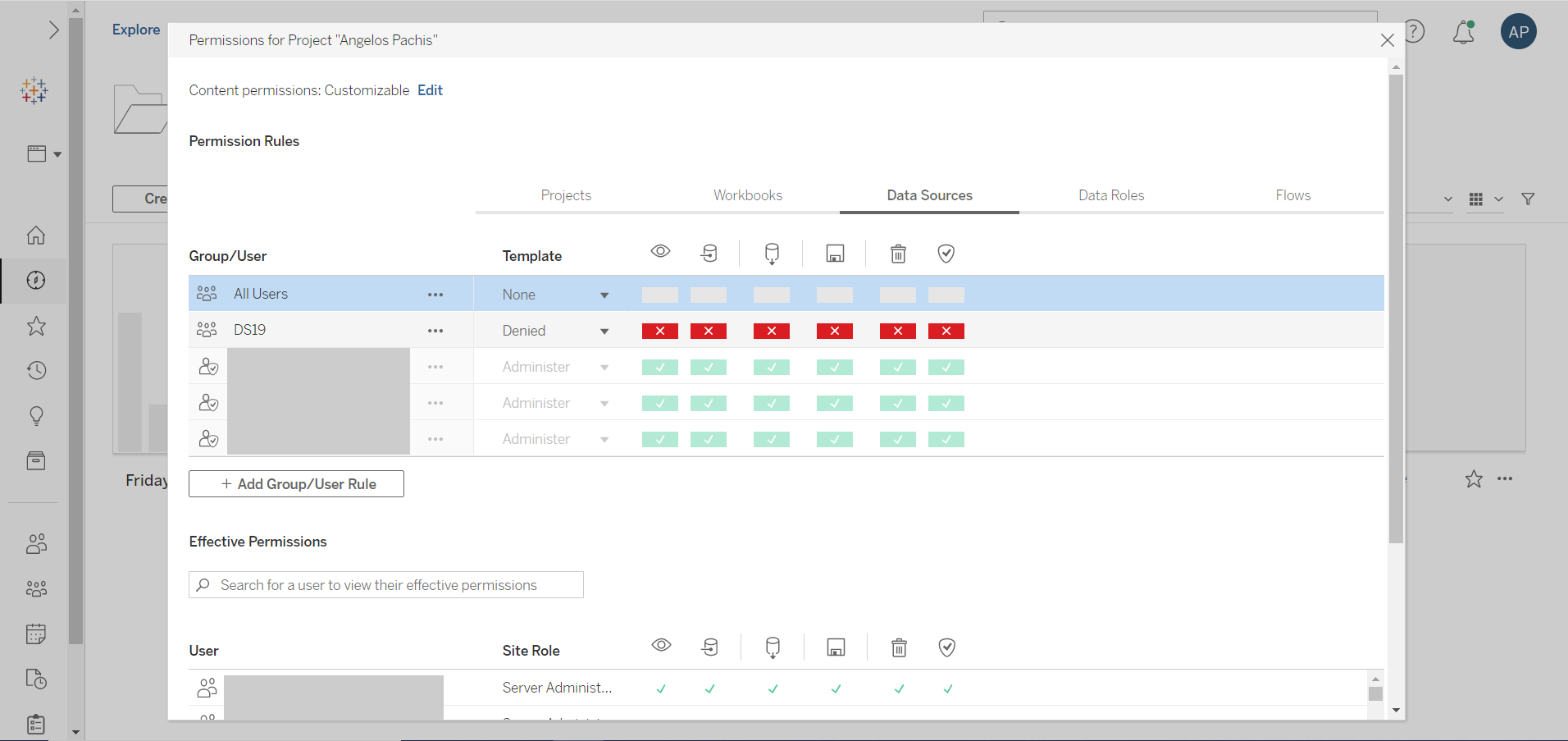Toggle the Connect permission for DS19
This screenshot has width=1568, height=741.
coord(709,331)
